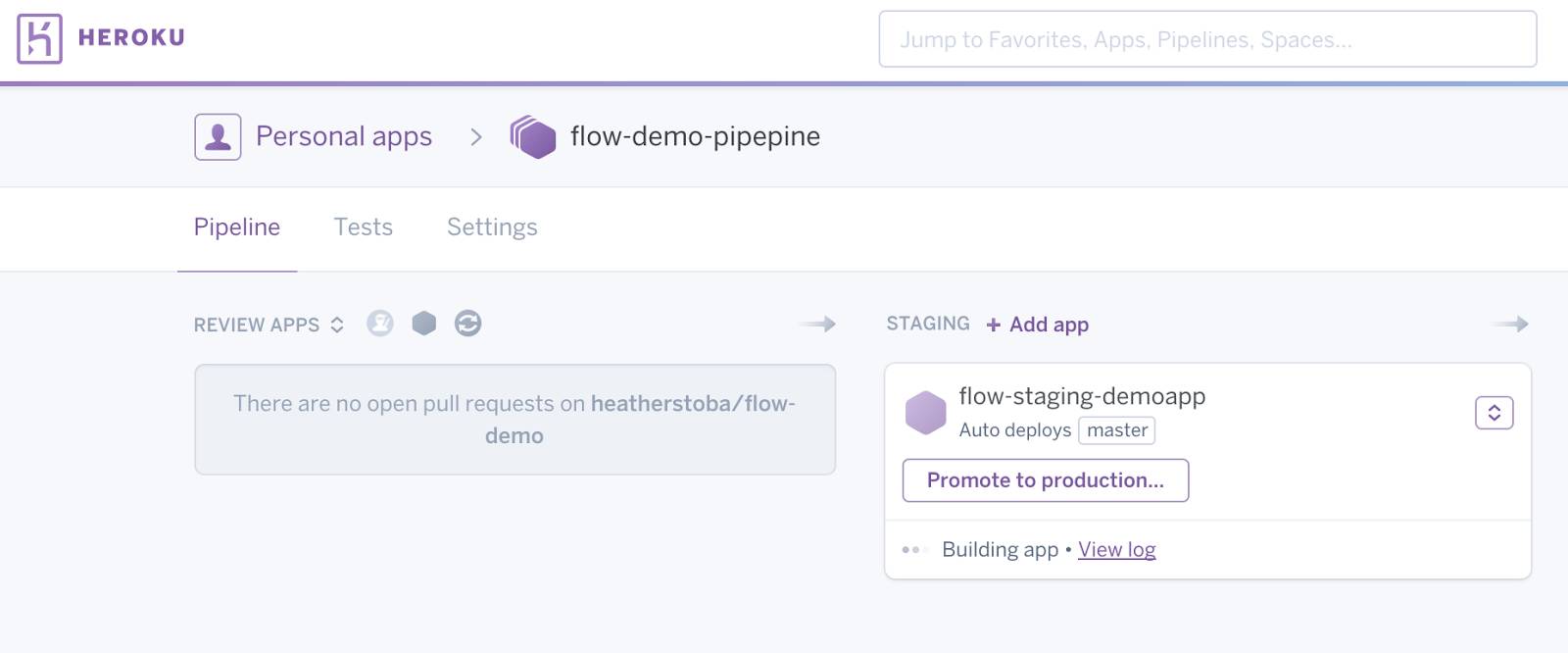Select the flow-demo-pipepine pipeline name
The height and width of the screenshot is (653, 1568).
(x=695, y=136)
